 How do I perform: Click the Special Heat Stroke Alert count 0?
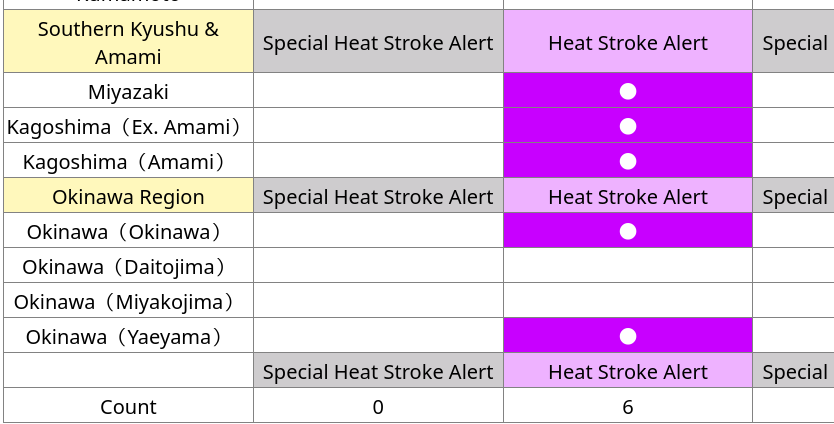point(378,407)
